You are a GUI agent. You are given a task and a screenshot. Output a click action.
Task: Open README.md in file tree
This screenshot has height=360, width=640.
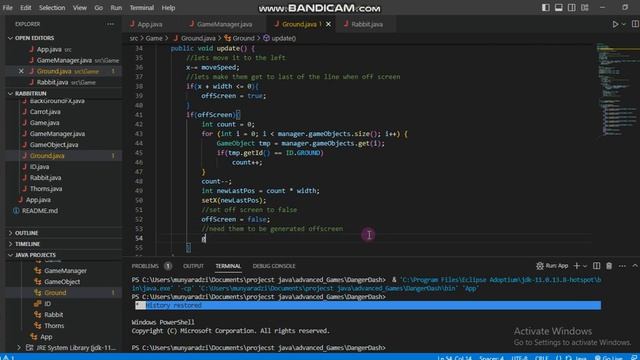[x=40, y=211]
